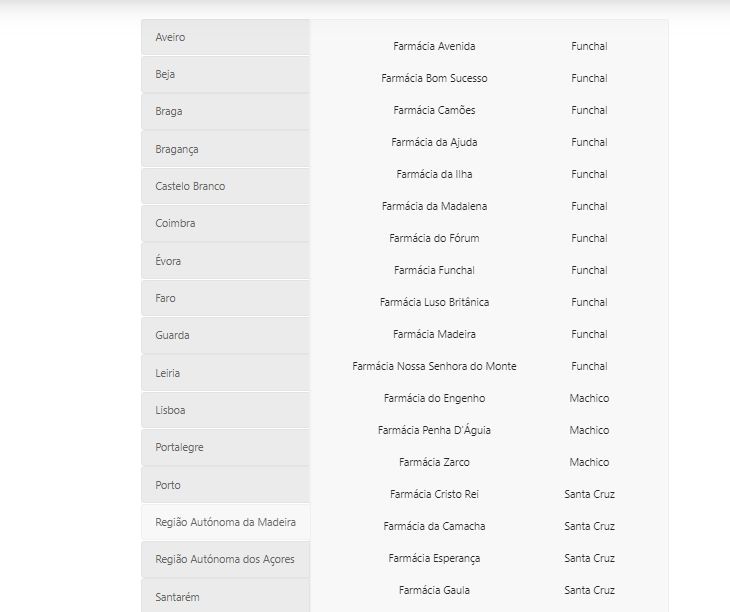This screenshot has height=612, width=730.
Task: Select the Évora district tab
Action: 225,261
